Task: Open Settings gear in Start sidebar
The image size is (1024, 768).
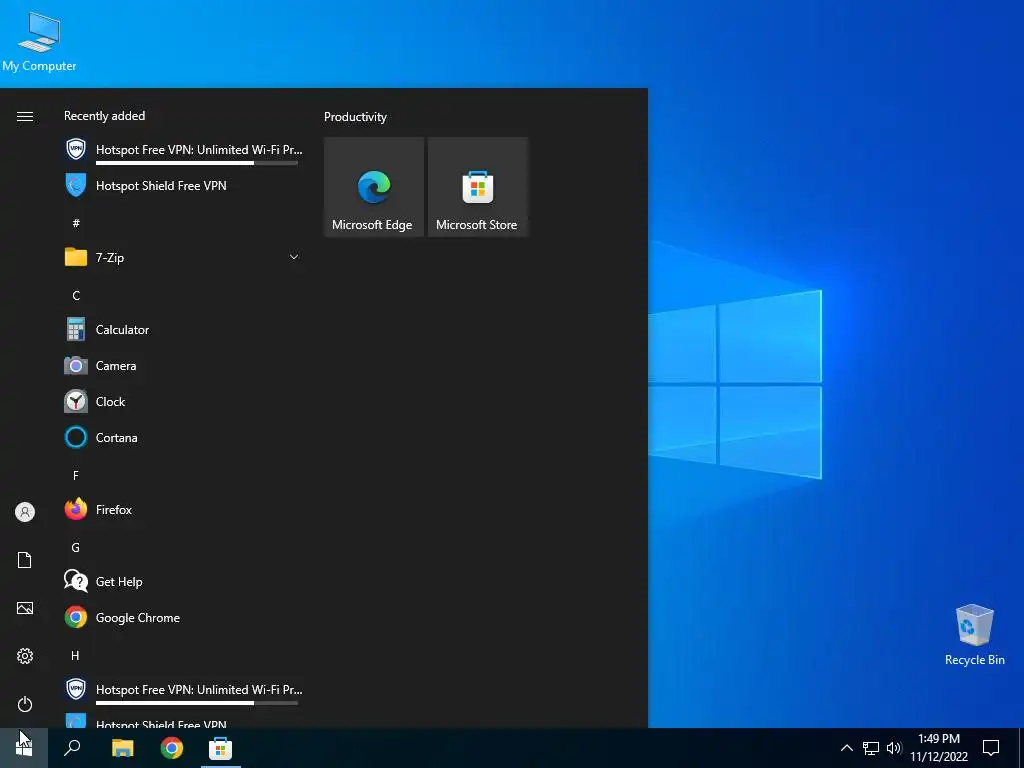Action: 25,656
